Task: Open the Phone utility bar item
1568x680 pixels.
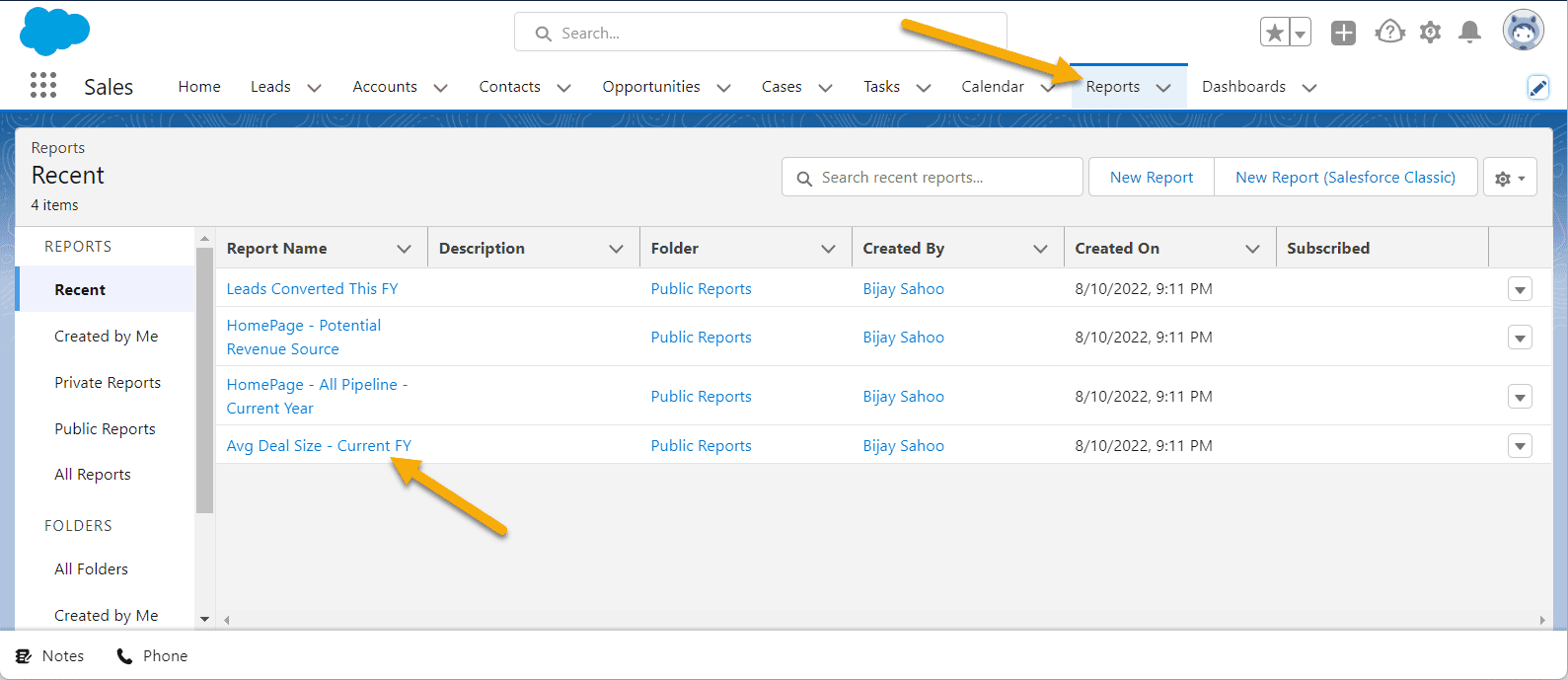Action: point(152,655)
